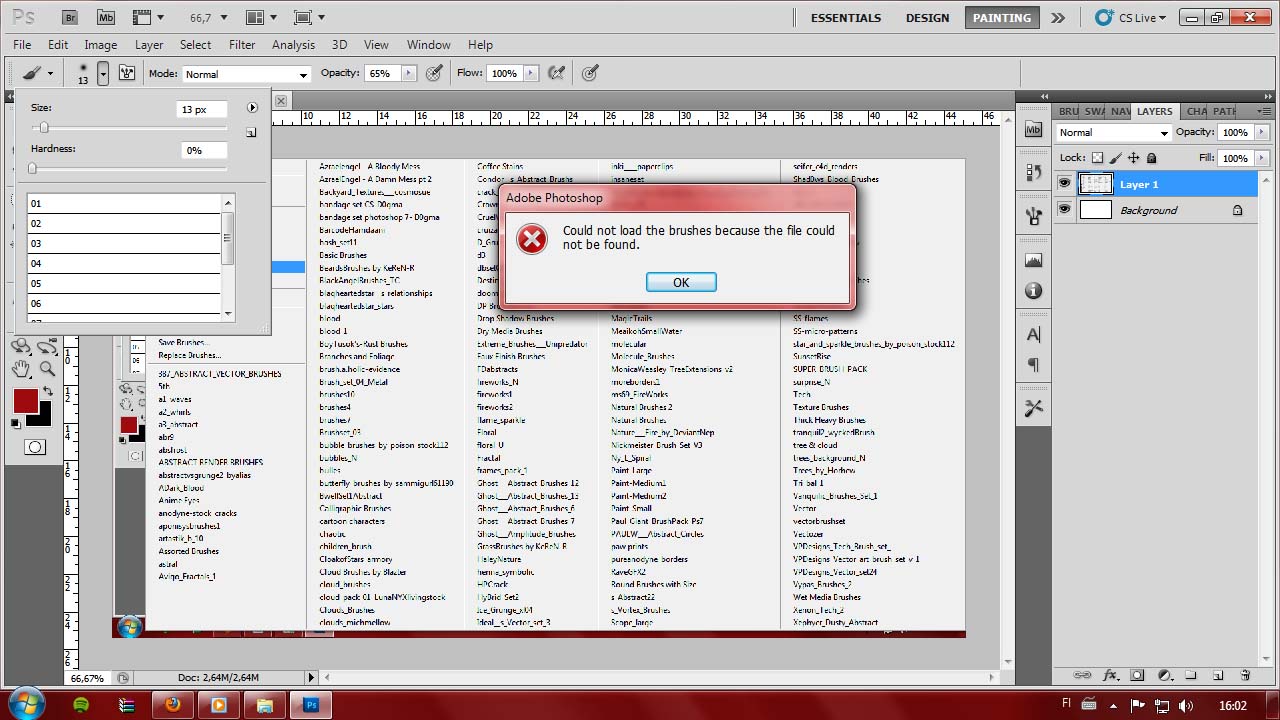Open the Brush Preset picker arrow

(103, 74)
